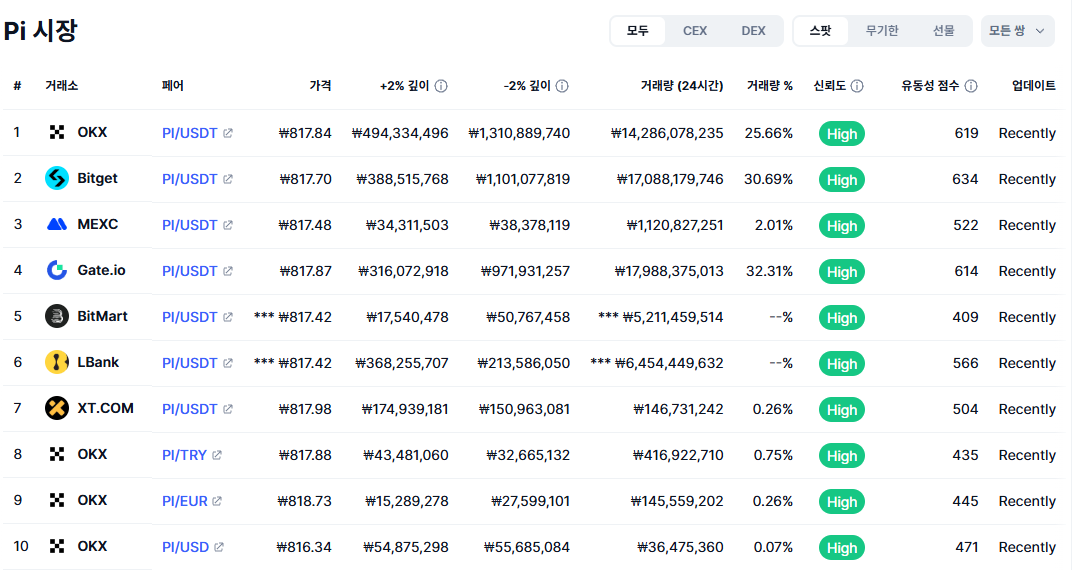Open external link icon for BitMart PI/USDT

click(x=228, y=317)
